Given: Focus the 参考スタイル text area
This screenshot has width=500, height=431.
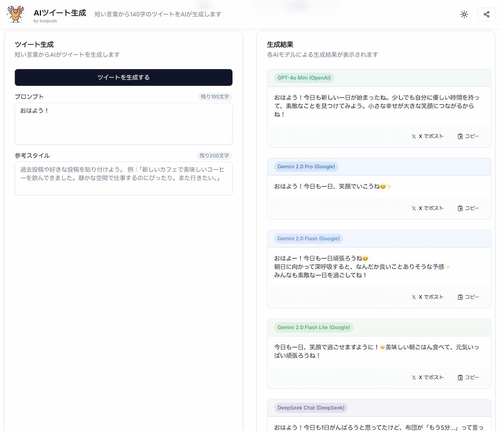Looking at the screenshot, I should coord(123,178).
